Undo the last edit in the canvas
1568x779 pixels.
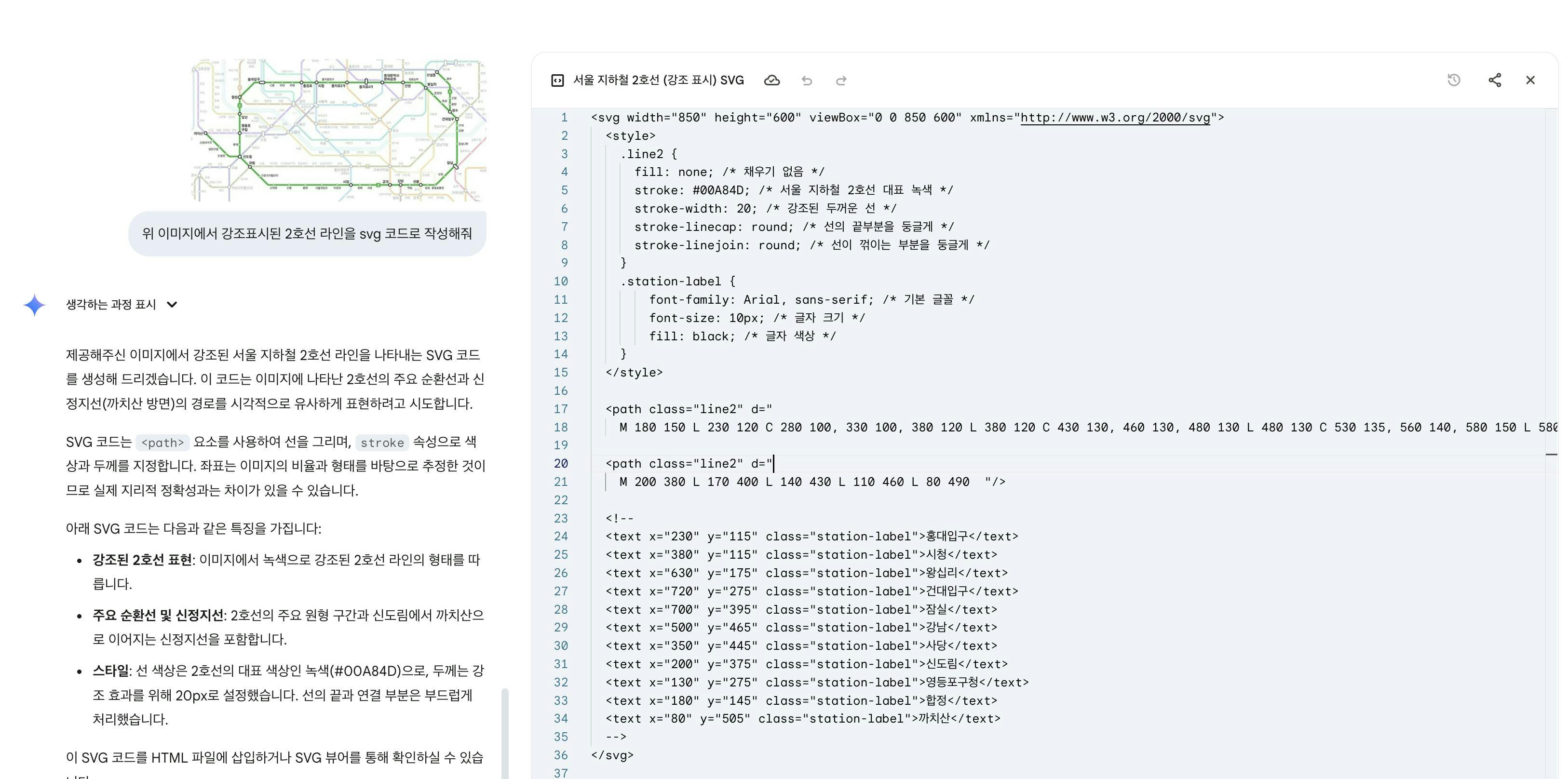[x=807, y=81]
